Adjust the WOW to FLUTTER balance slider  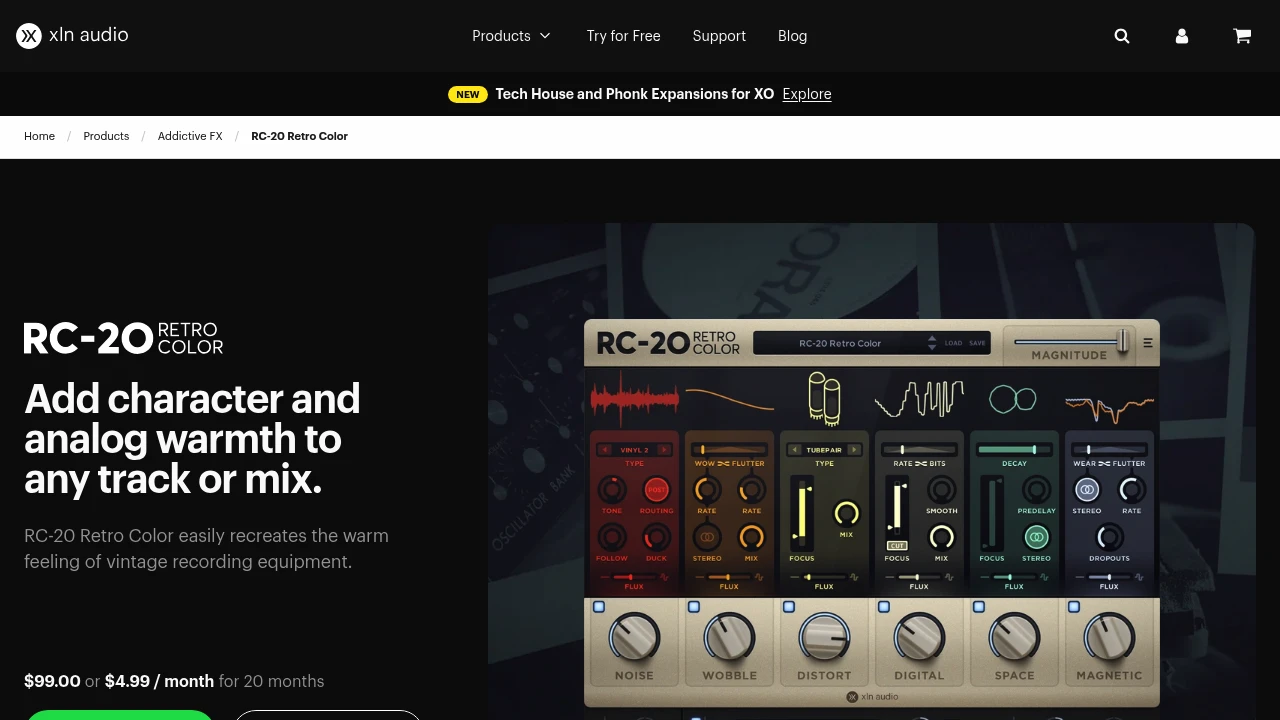[x=729, y=450]
